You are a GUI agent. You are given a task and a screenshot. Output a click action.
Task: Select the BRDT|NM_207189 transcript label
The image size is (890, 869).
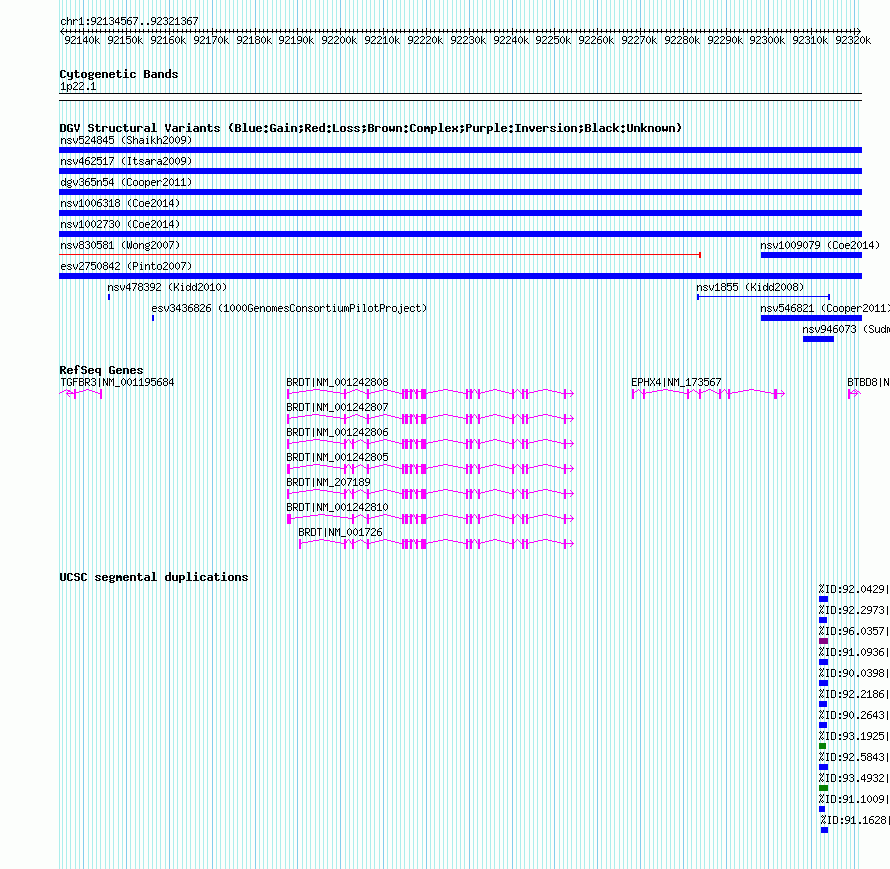(328, 482)
